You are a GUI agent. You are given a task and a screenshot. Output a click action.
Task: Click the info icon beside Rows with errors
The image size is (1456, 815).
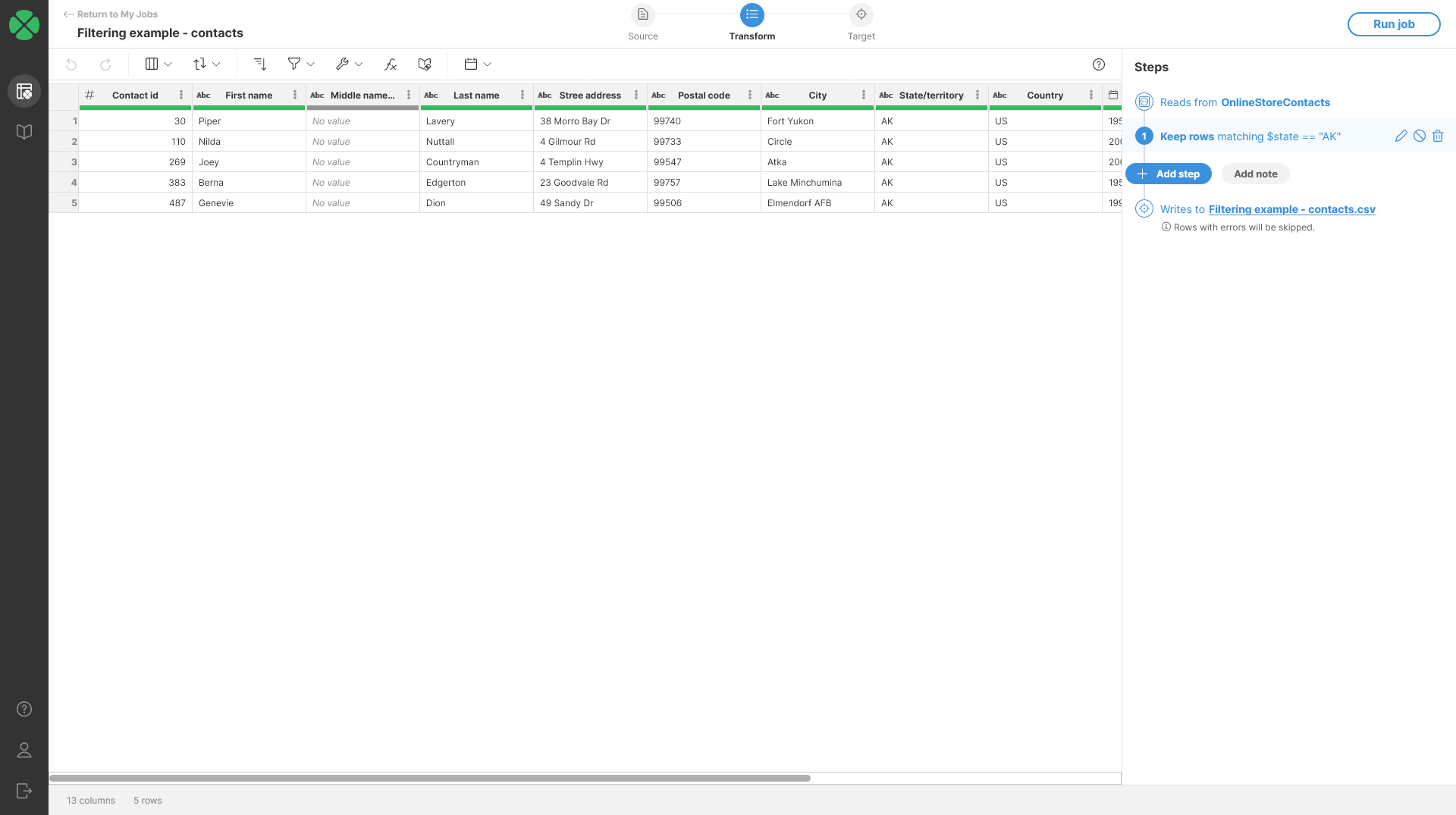point(1166,227)
